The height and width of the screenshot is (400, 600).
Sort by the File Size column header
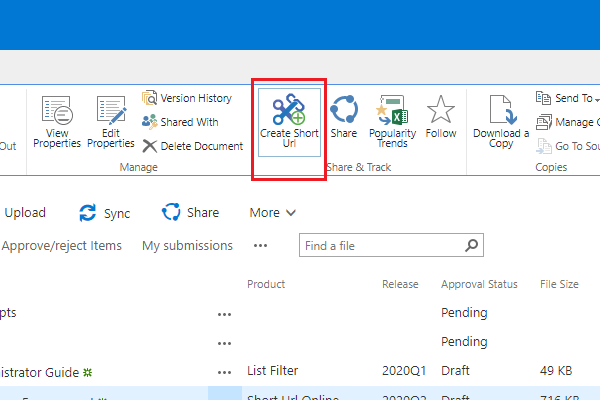(x=559, y=284)
